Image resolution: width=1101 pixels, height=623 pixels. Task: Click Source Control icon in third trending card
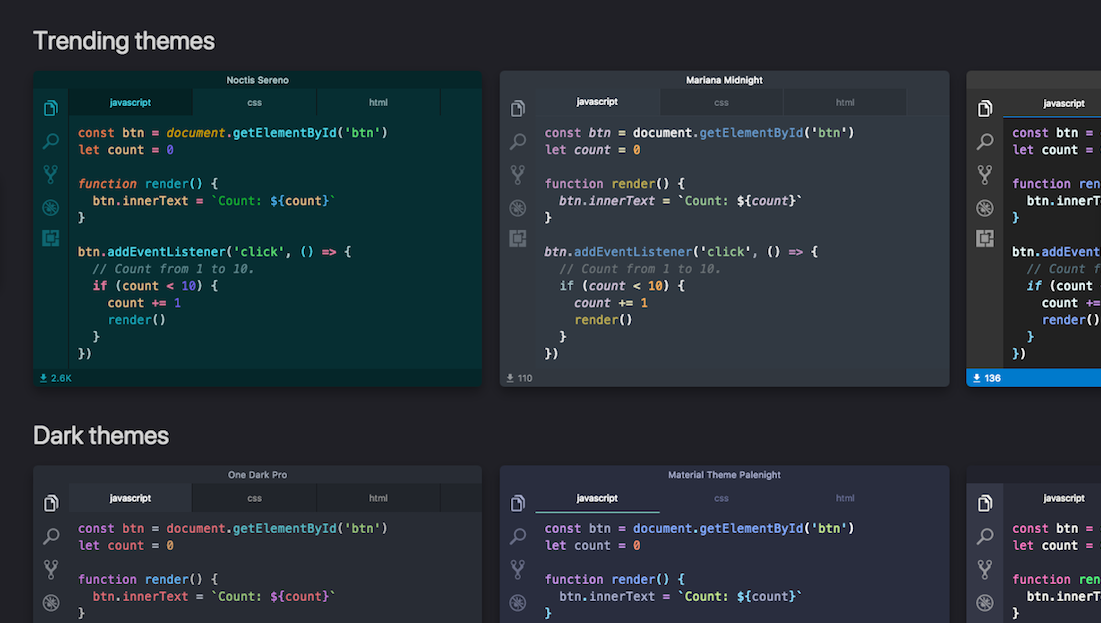pos(985,174)
